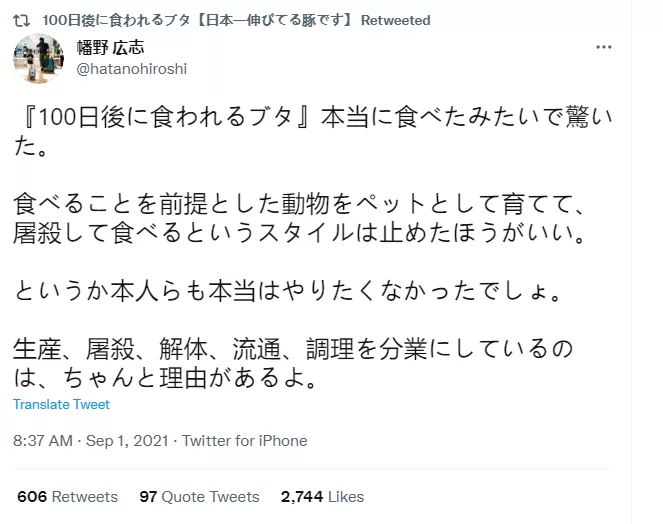Click the 8:37 AM · Sep 1, 2021 timestamp
663x524 pixels.
92,440
